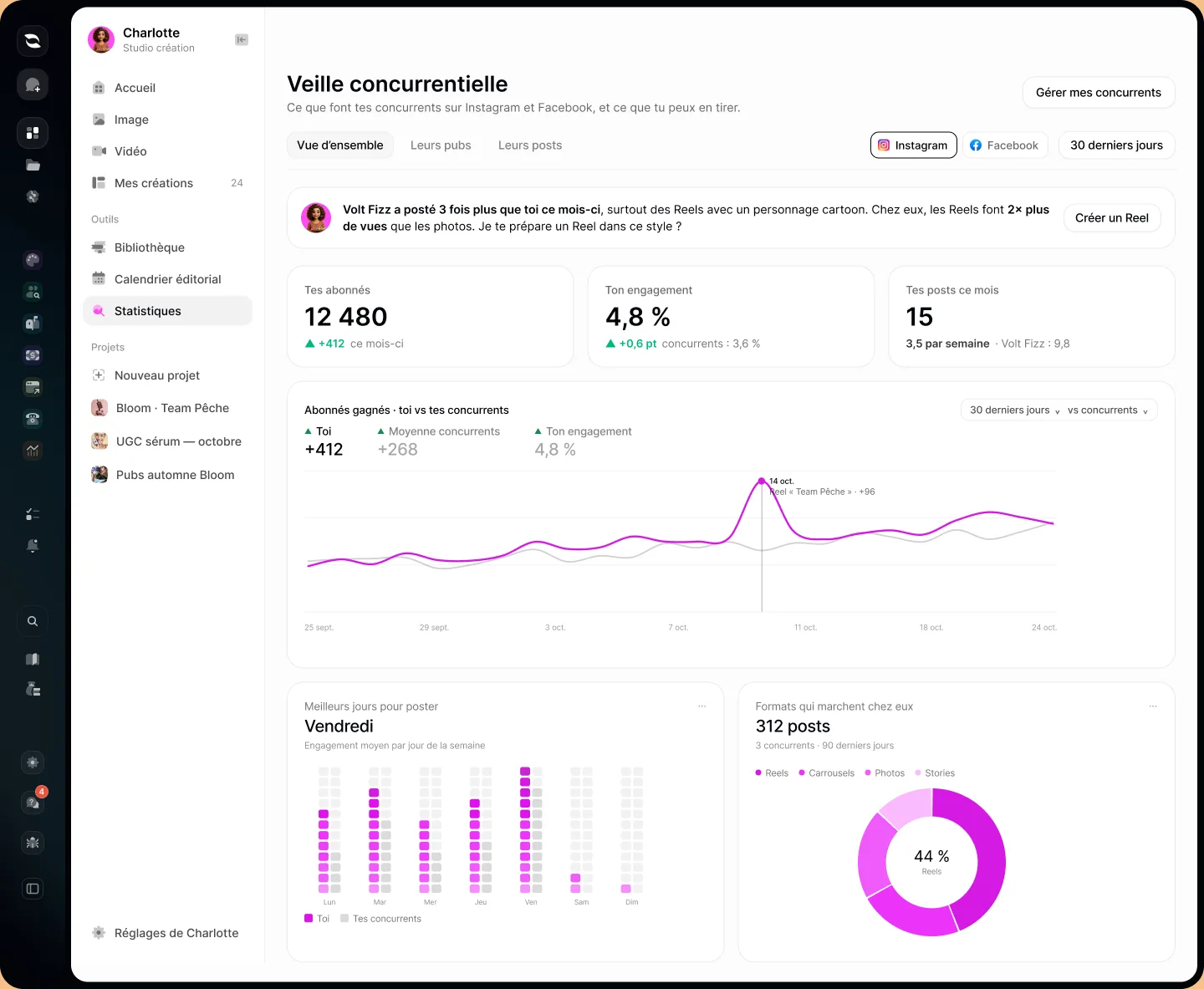Open the checklist icon in the dark rail
Screen dimensions: 1204x989
pyautogui.click(x=33, y=514)
